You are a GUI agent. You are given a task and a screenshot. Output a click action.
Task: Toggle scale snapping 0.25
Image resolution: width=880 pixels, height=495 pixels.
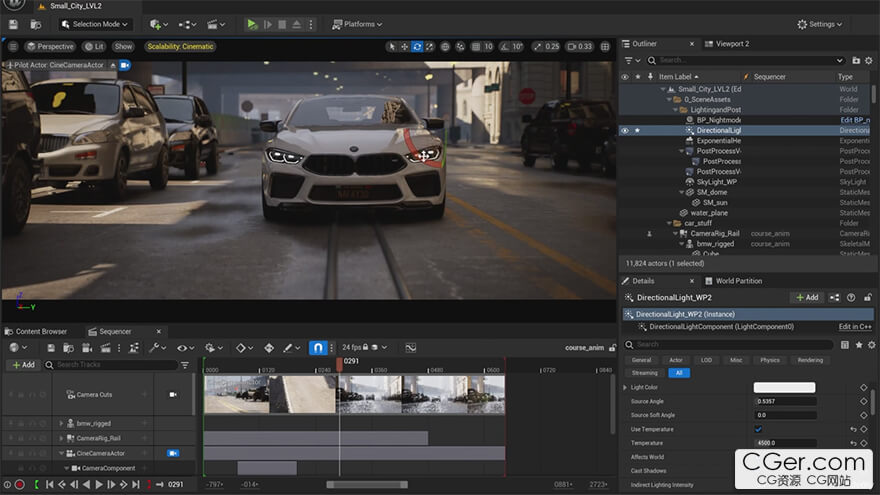[546, 47]
